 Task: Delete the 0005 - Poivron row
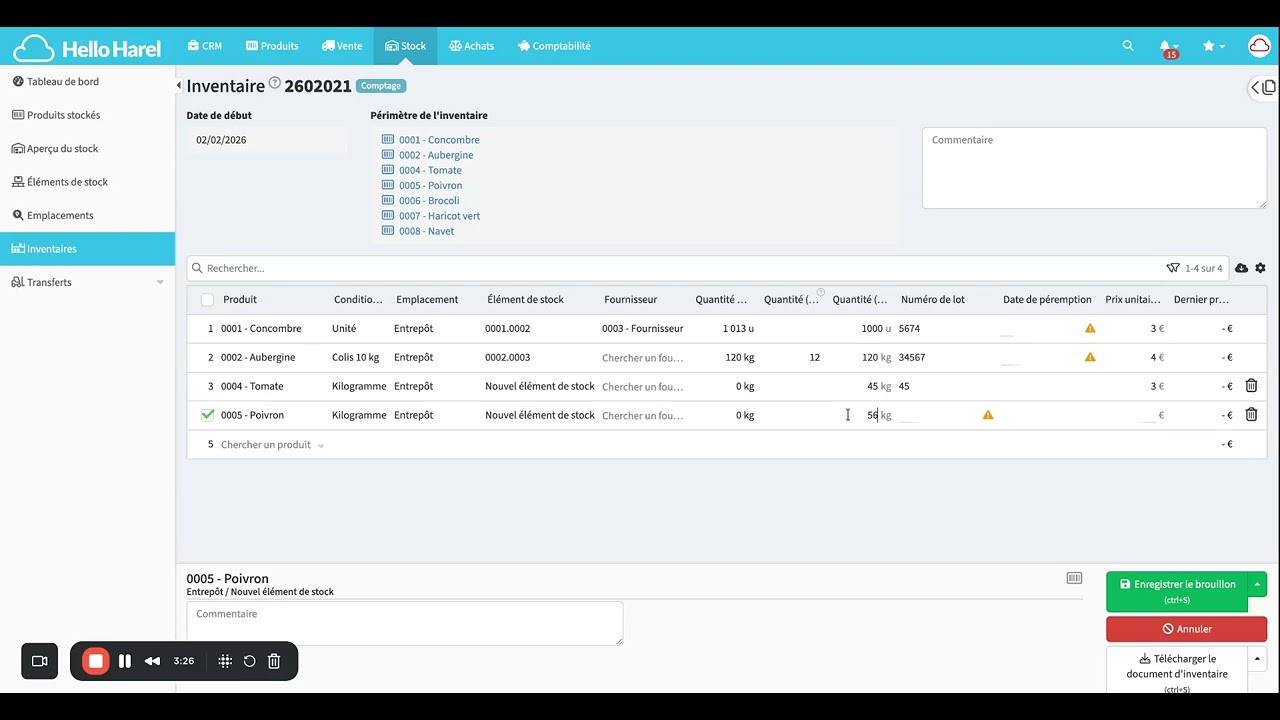[x=1251, y=415]
